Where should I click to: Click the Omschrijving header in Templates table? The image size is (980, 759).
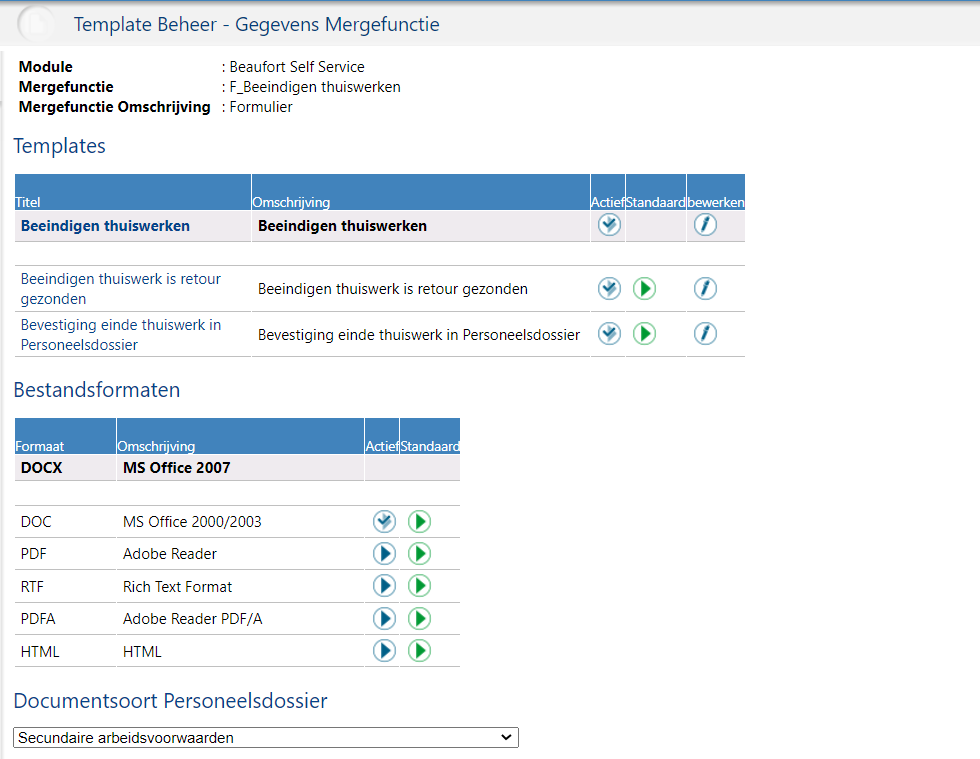click(x=421, y=192)
